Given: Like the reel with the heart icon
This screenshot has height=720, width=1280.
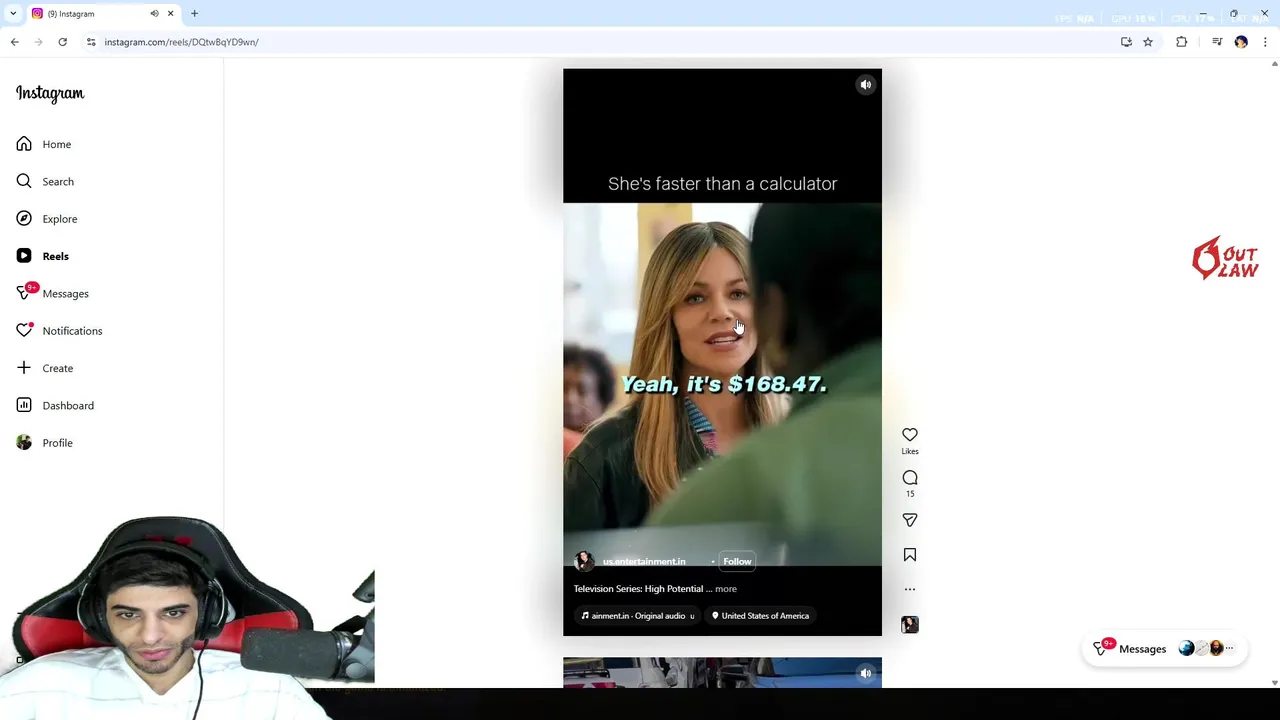Looking at the screenshot, I should click(x=910, y=434).
